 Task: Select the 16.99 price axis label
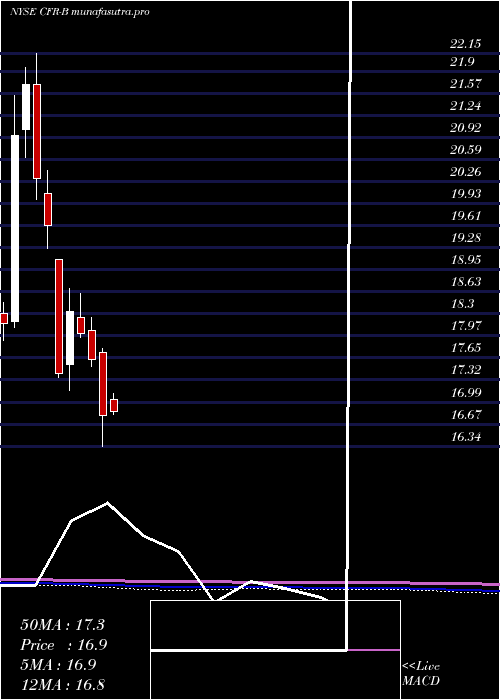(x=466, y=393)
